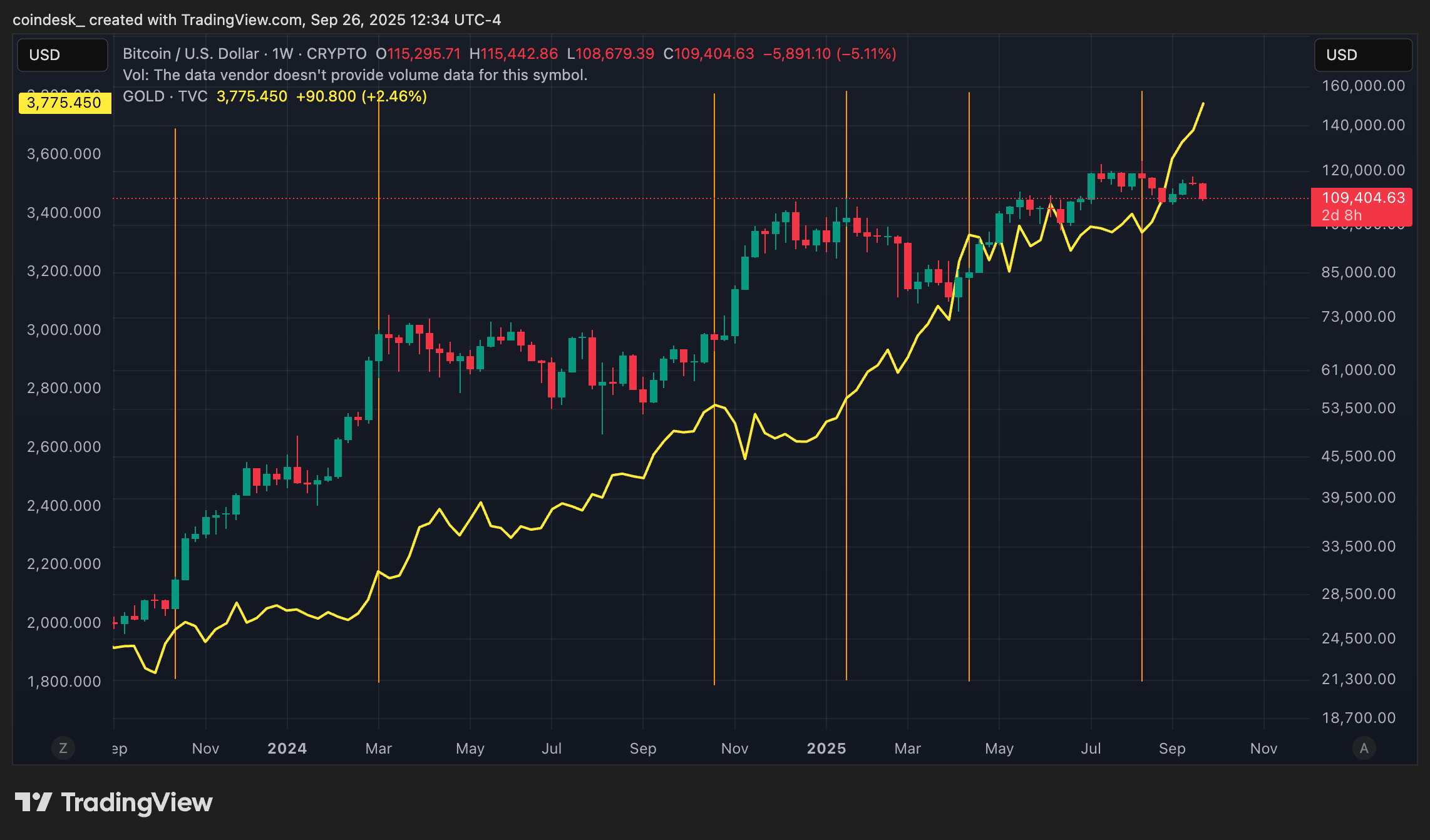Click the volume data notice message
The width and height of the screenshot is (1430, 840).
356,74
